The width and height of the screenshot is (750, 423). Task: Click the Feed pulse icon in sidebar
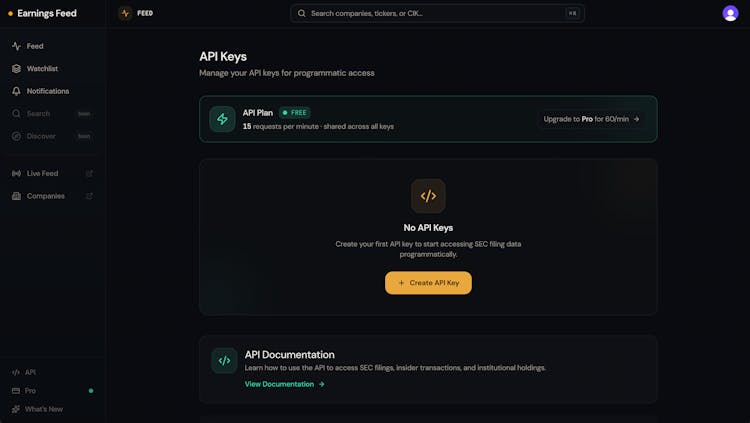16,46
